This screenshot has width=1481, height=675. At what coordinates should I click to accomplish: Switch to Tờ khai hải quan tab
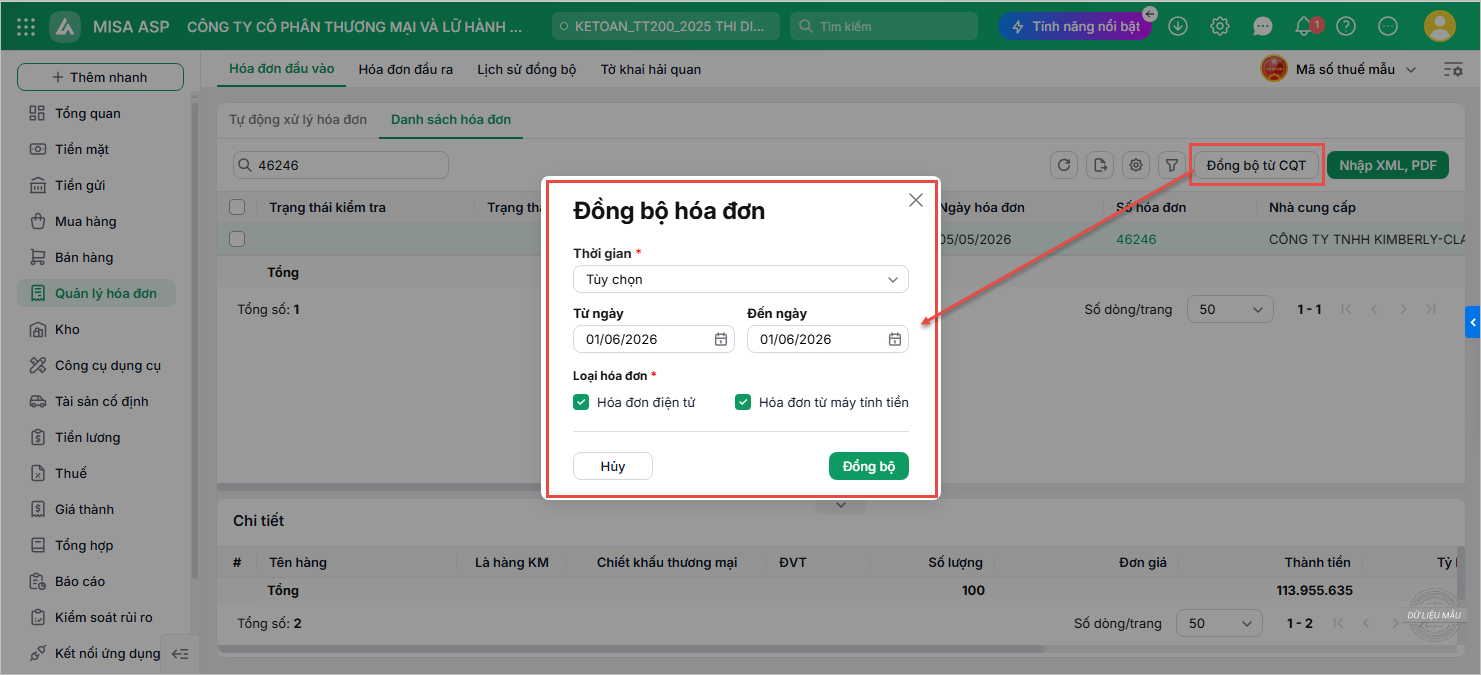coord(651,69)
